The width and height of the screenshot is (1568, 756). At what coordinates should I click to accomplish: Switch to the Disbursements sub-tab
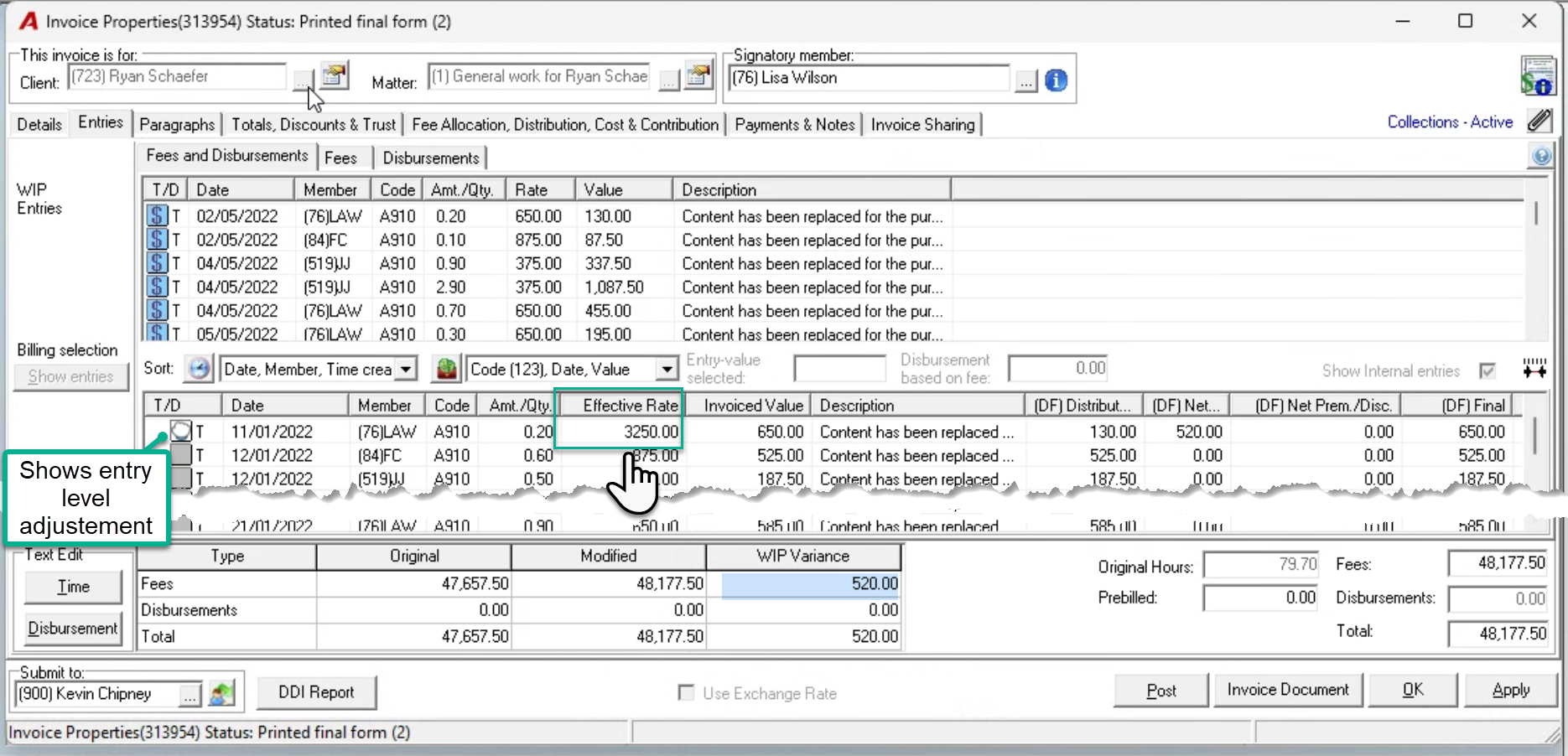431,158
